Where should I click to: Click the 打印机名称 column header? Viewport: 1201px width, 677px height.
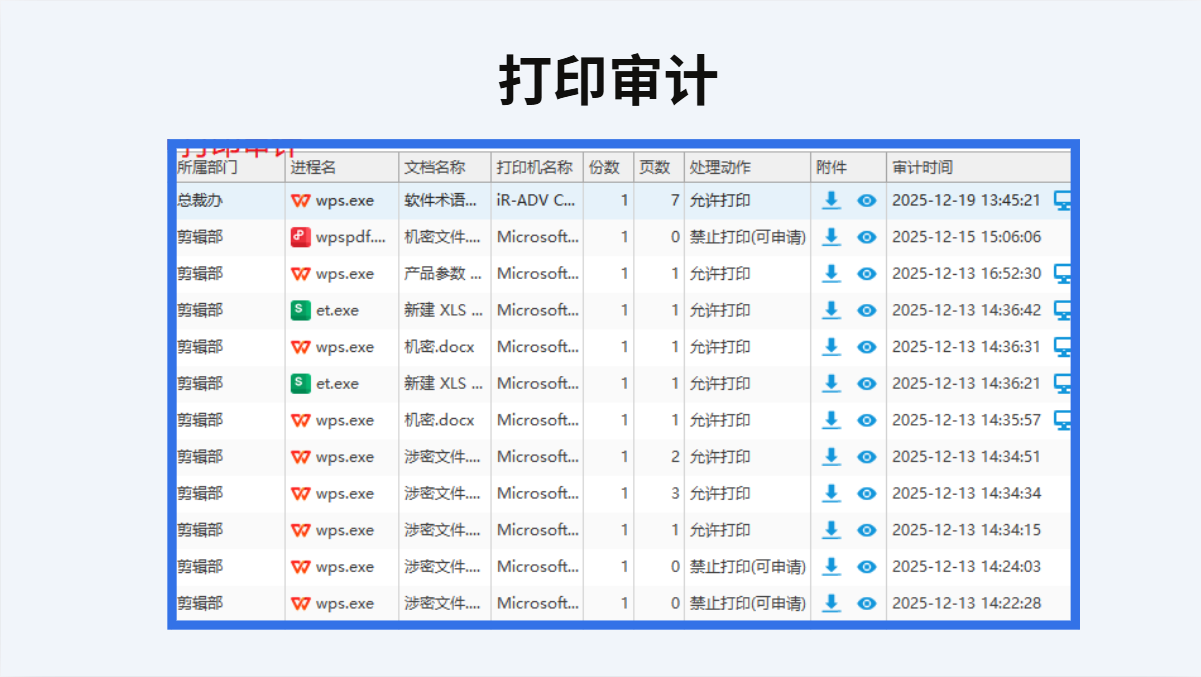coord(535,167)
